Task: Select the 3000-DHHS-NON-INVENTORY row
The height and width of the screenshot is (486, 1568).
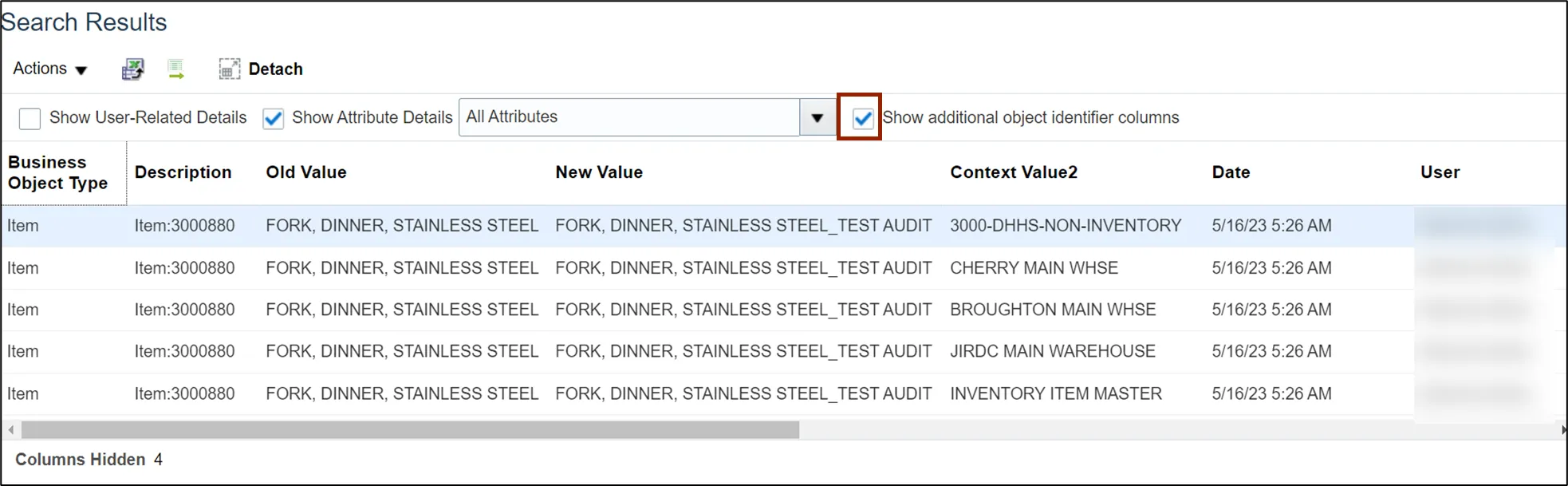Action: coord(1065,226)
